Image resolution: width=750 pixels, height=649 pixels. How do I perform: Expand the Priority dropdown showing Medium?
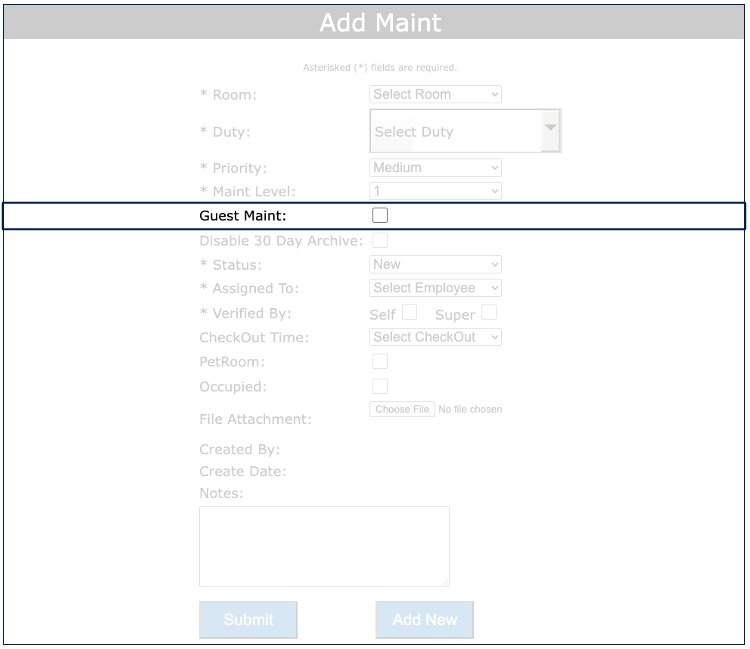[x=435, y=167]
